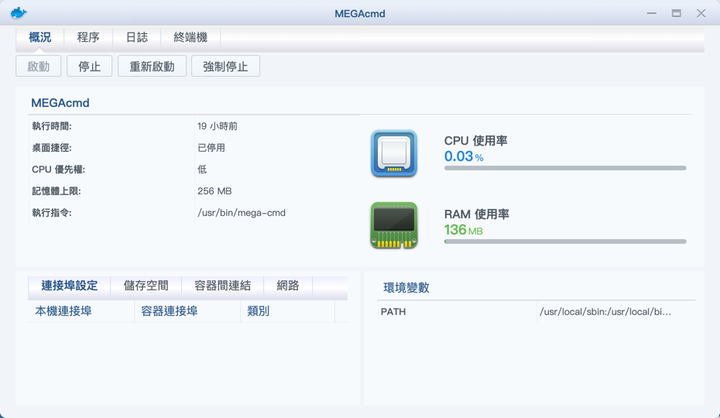This screenshot has width=720, height=418.
Task: Click the 環境變數 section heading
Action: [406, 288]
